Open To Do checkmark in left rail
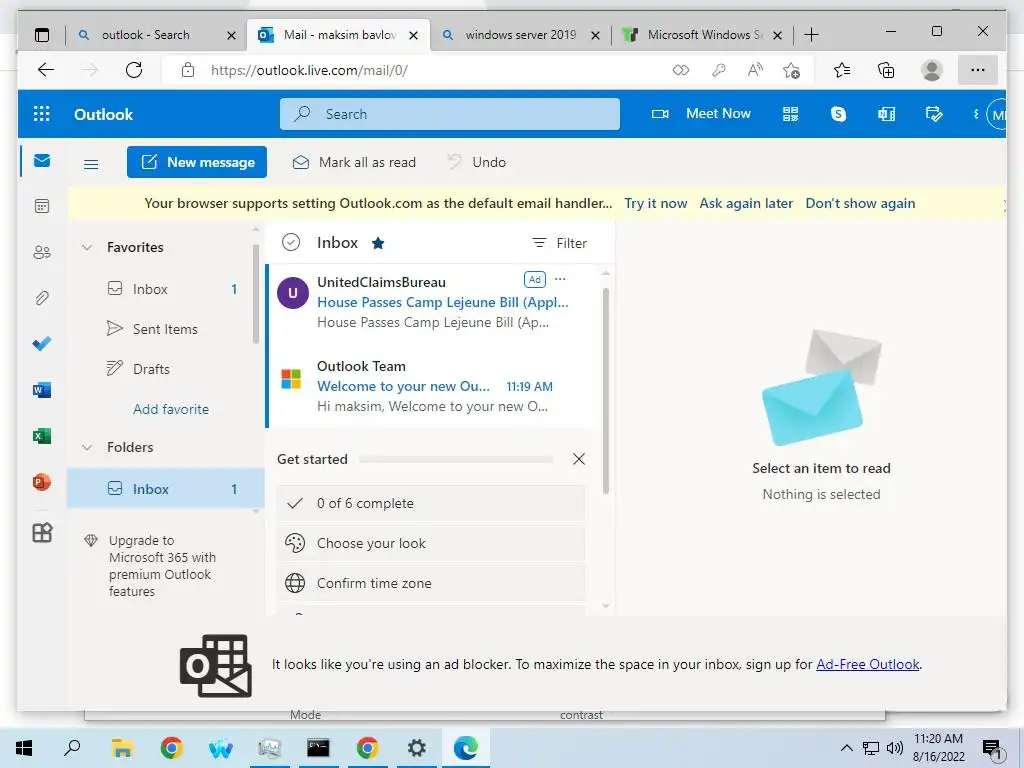The width and height of the screenshot is (1024, 768). click(x=42, y=344)
